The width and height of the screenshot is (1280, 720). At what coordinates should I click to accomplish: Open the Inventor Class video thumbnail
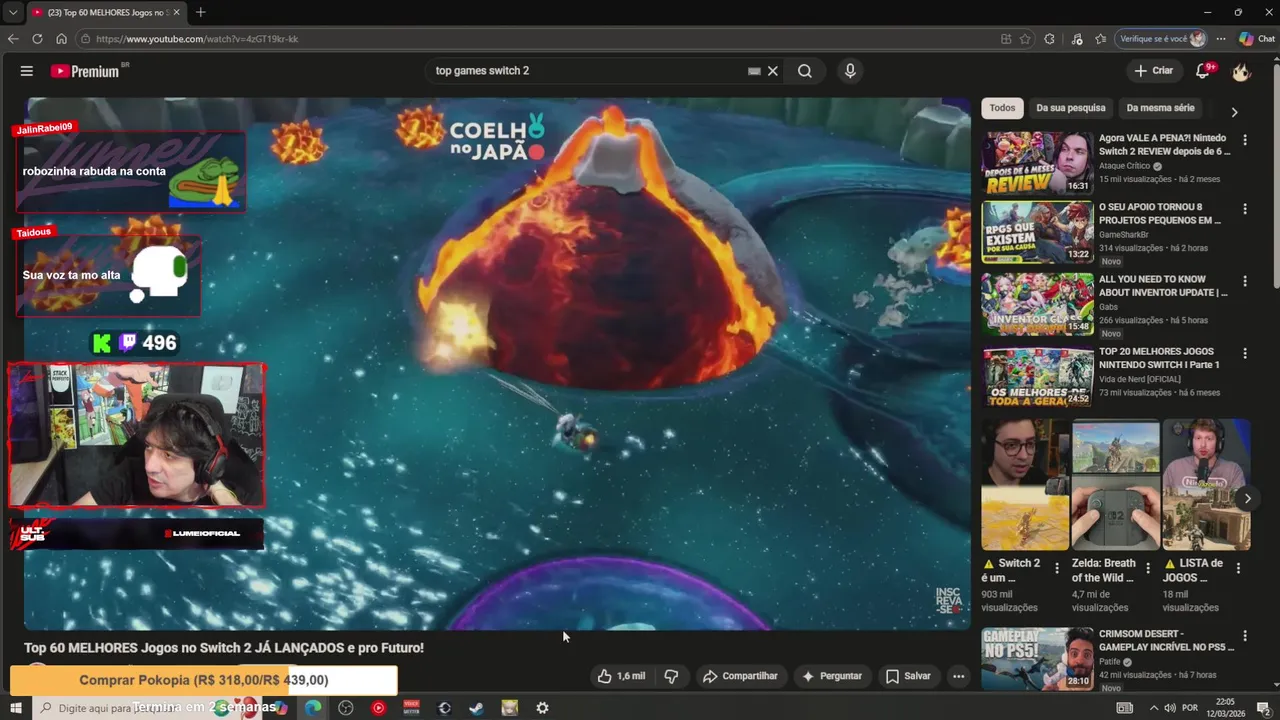click(1037, 304)
